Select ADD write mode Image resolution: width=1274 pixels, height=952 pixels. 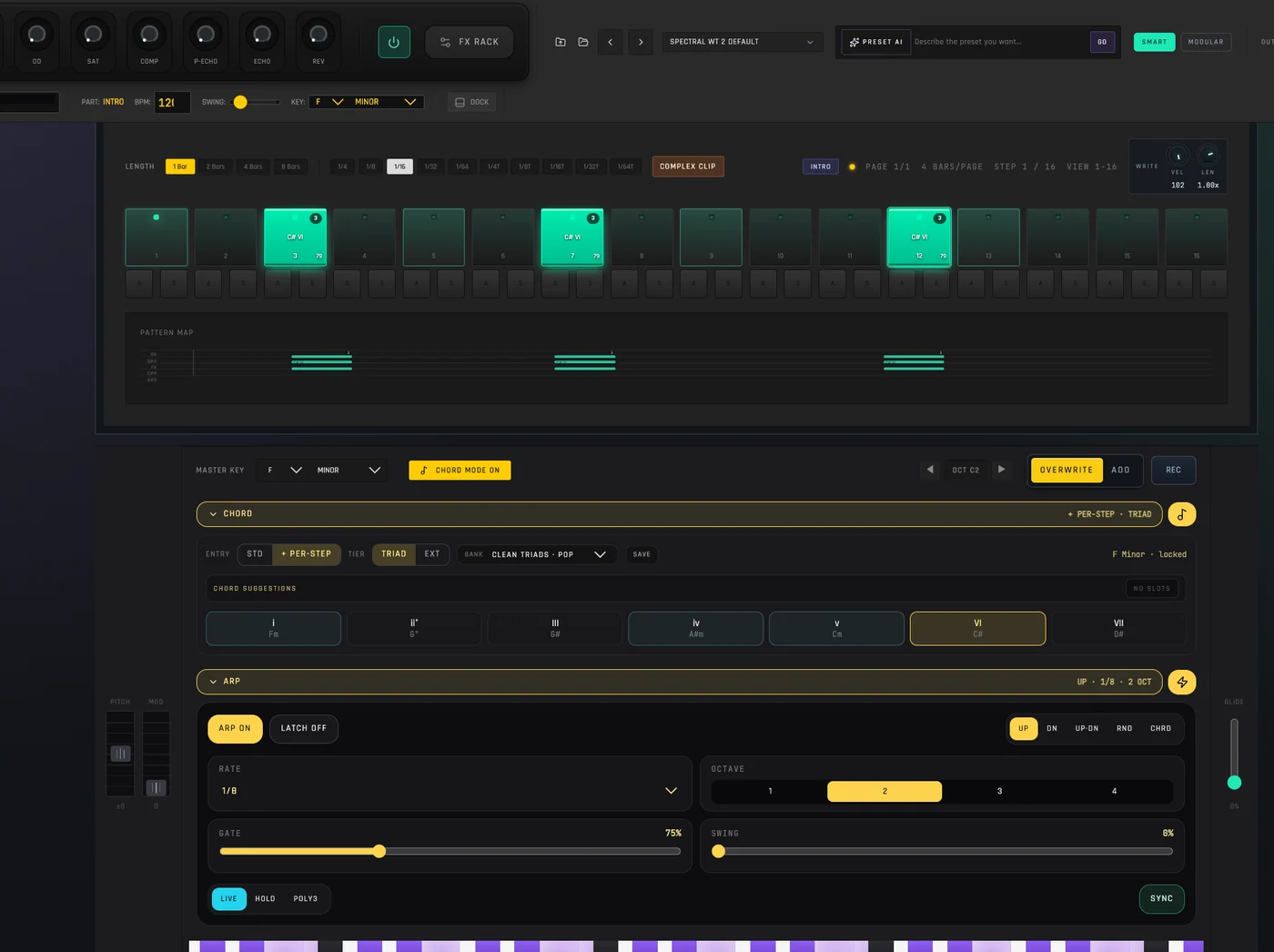[x=1121, y=471]
